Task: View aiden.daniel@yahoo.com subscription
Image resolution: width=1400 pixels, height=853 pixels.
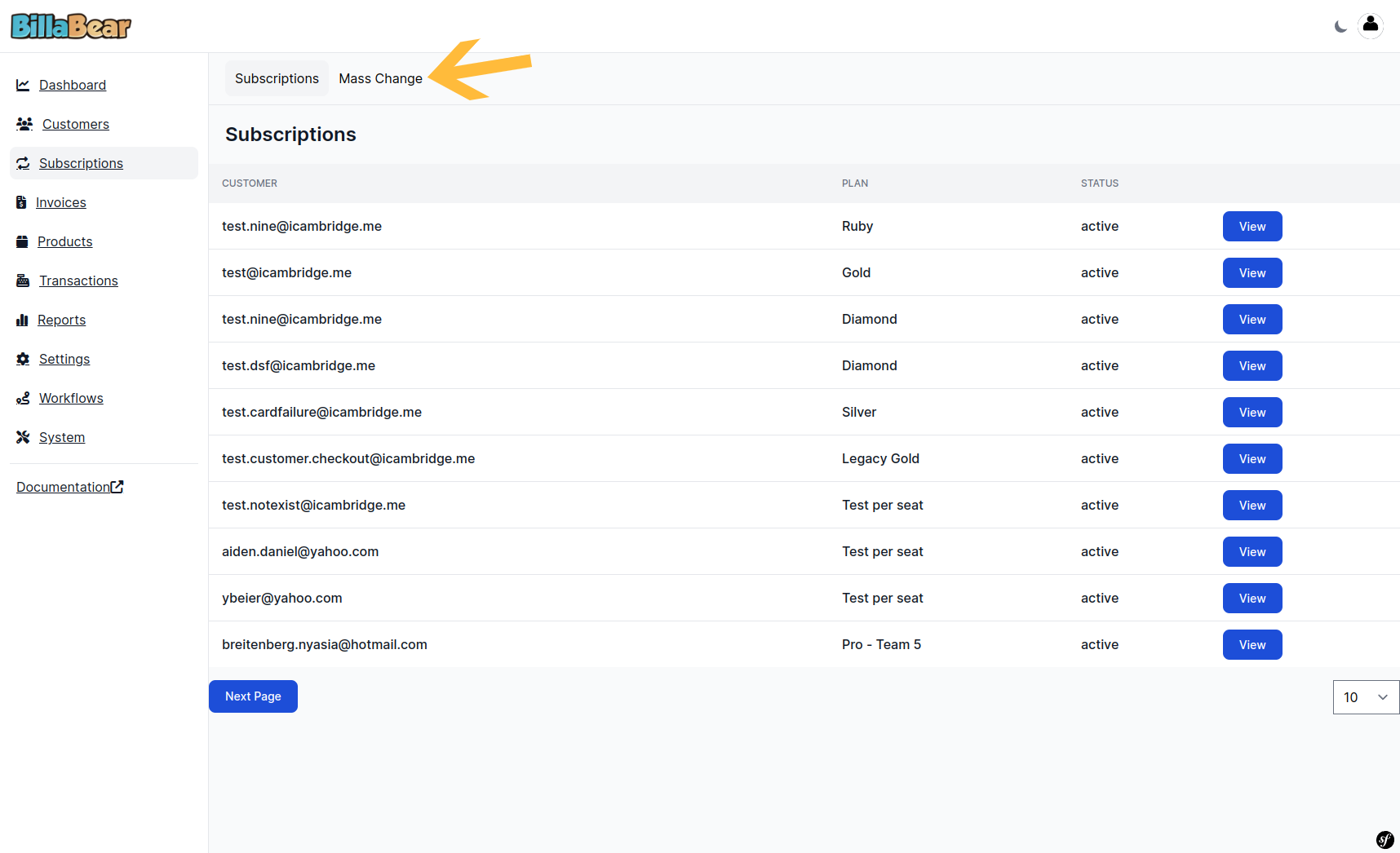Action: (1252, 551)
